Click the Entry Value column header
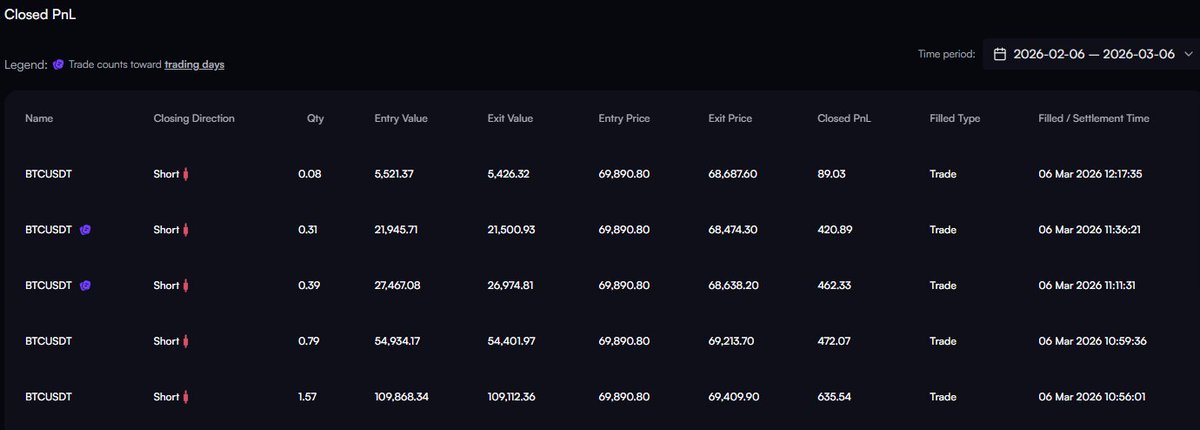This screenshot has width=1200, height=430. [401, 118]
